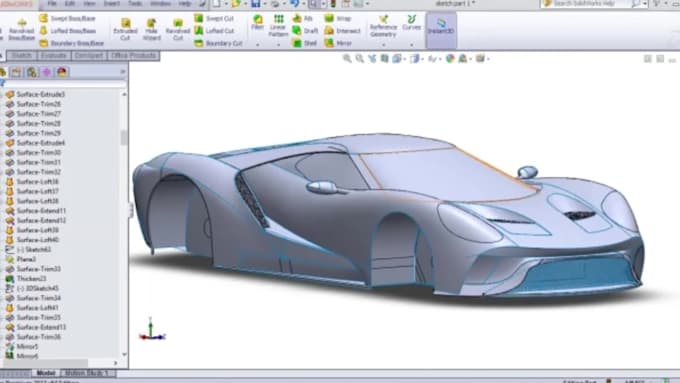Expand the Curves dropdown arrow

coord(411,45)
